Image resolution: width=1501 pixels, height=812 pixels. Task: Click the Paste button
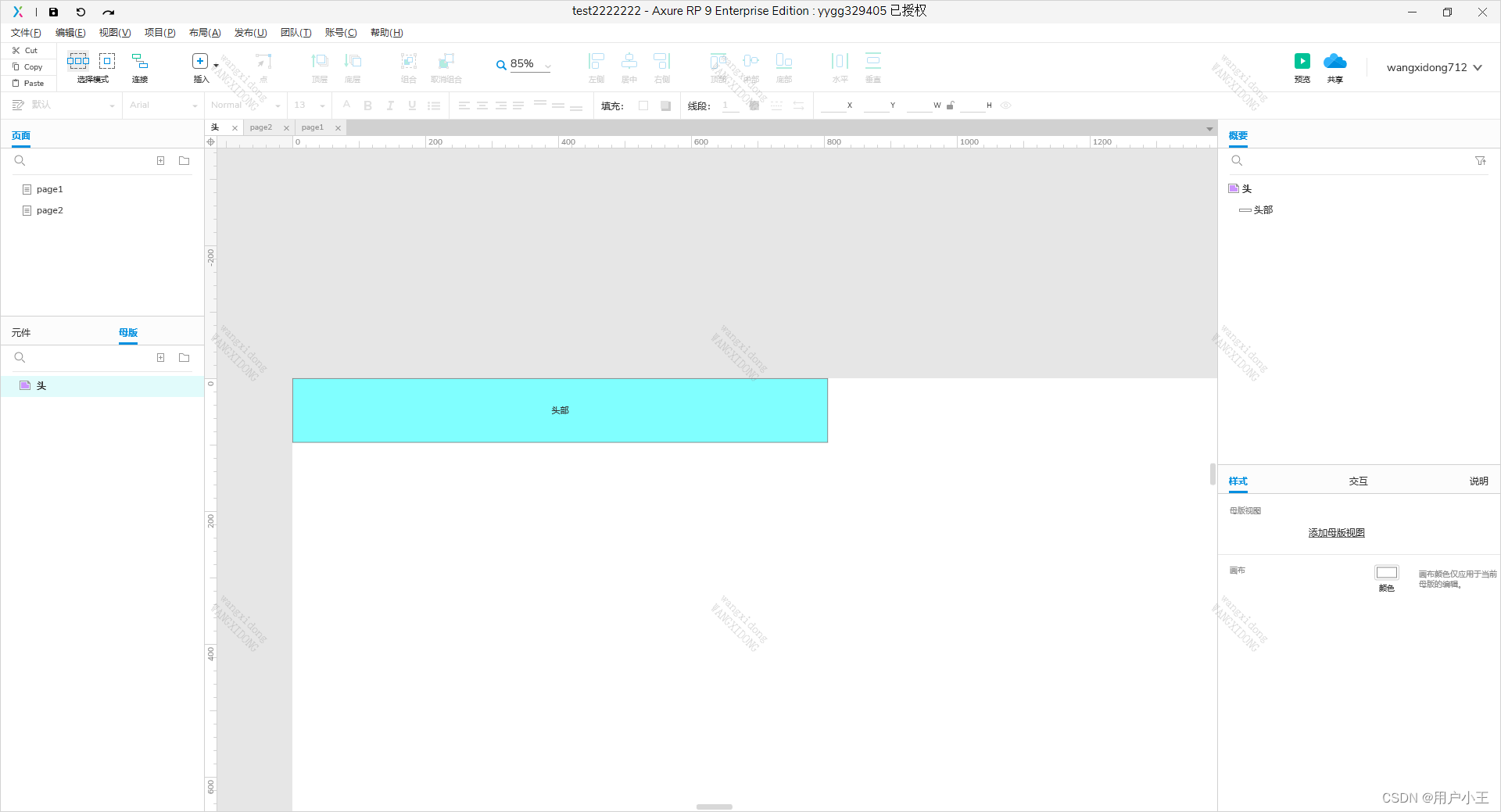point(27,83)
